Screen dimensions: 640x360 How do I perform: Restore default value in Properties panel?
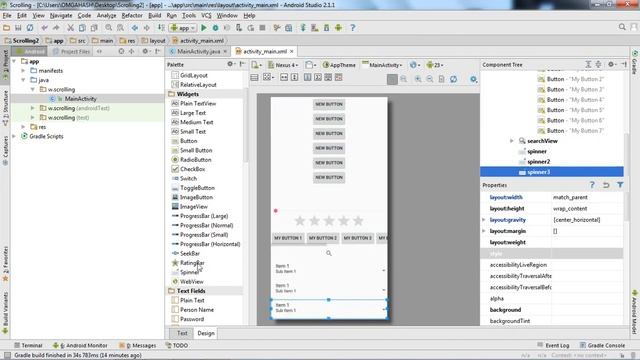pyautogui.click(x=606, y=185)
